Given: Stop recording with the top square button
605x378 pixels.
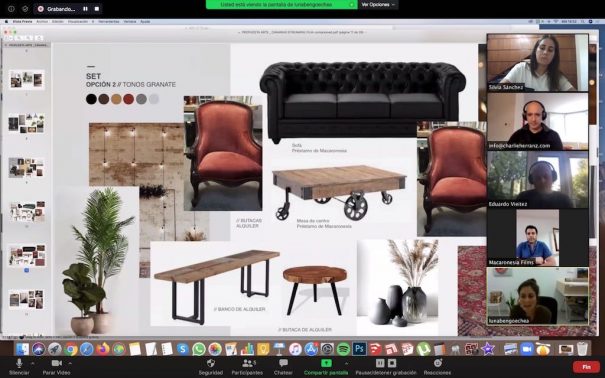Looking at the screenshot, I should pos(97,8).
